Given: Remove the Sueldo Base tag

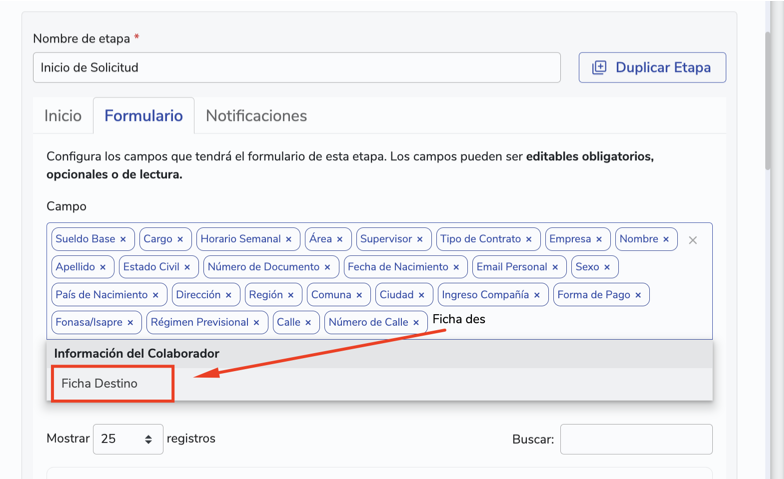Looking at the screenshot, I should tap(123, 240).
